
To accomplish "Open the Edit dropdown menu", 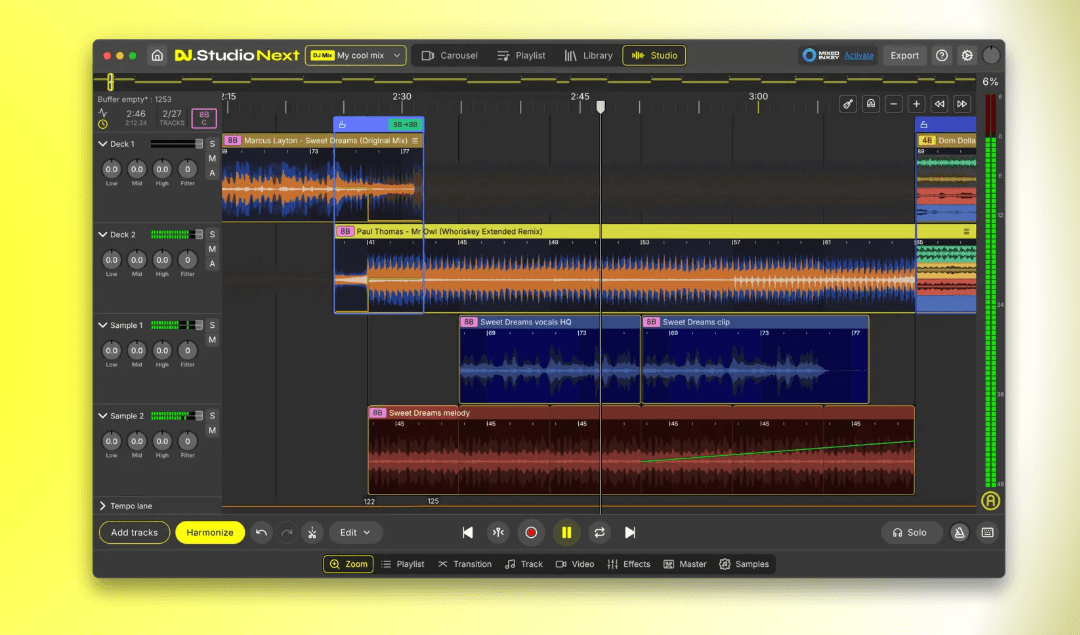I will click(x=355, y=533).
